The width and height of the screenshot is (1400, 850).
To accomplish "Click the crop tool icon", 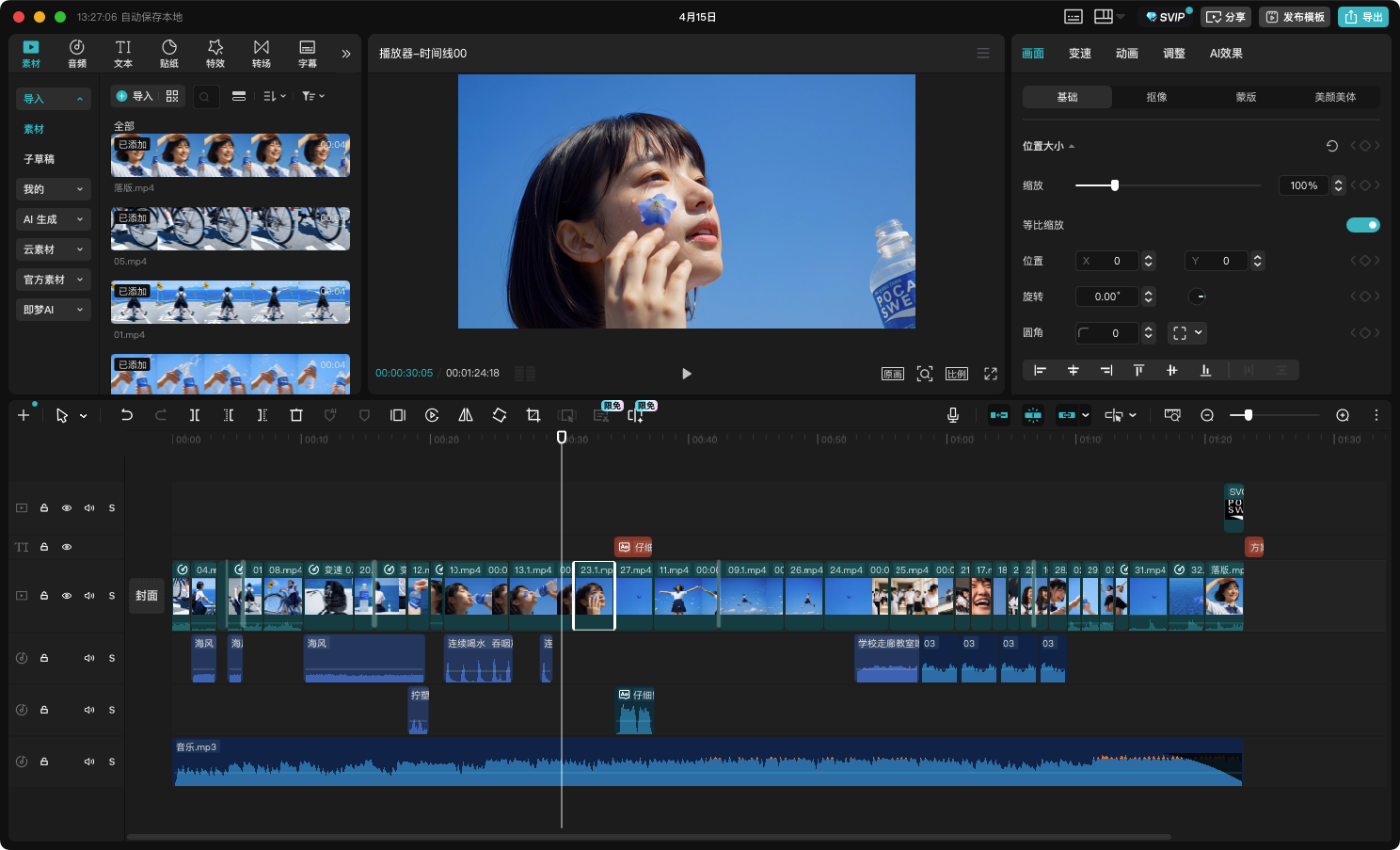I will 533,415.
